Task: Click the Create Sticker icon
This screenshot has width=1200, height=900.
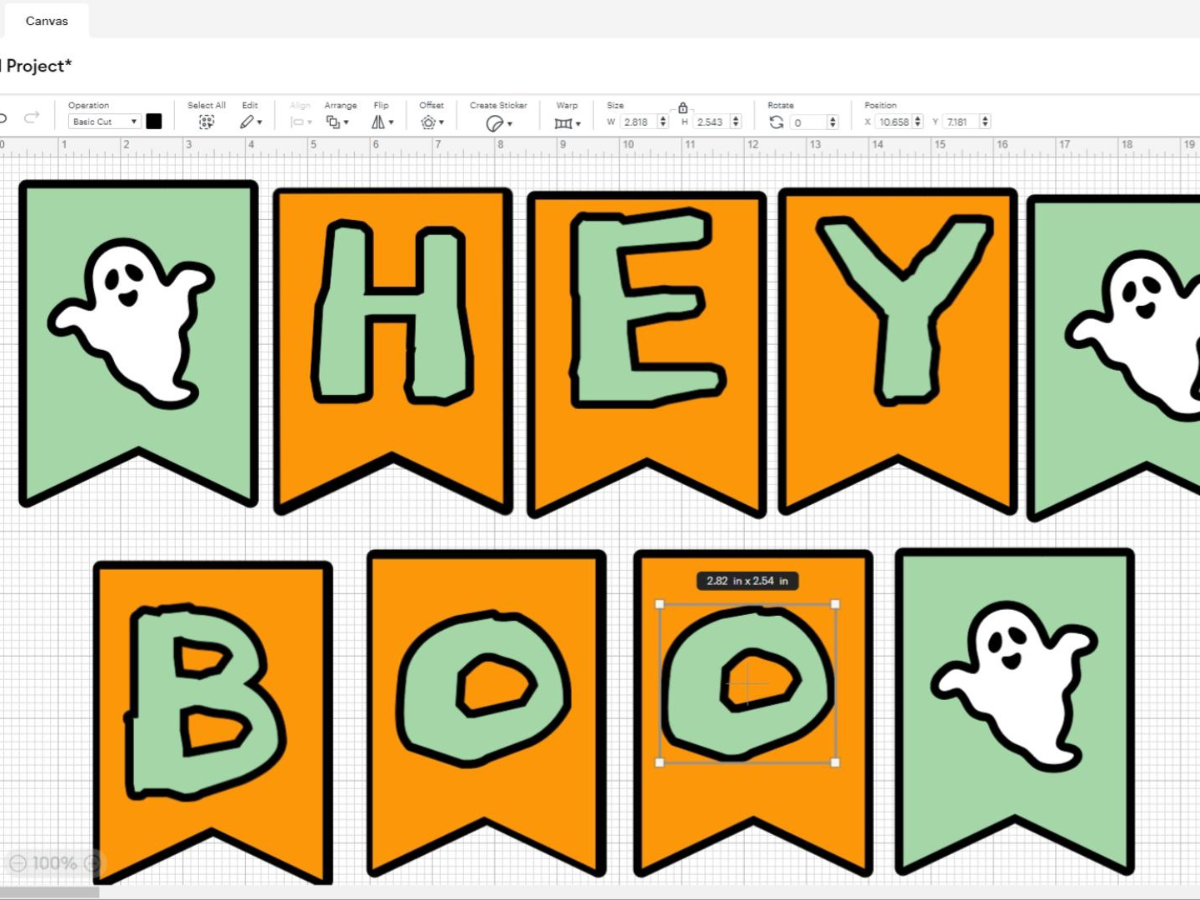Action: coord(494,121)
